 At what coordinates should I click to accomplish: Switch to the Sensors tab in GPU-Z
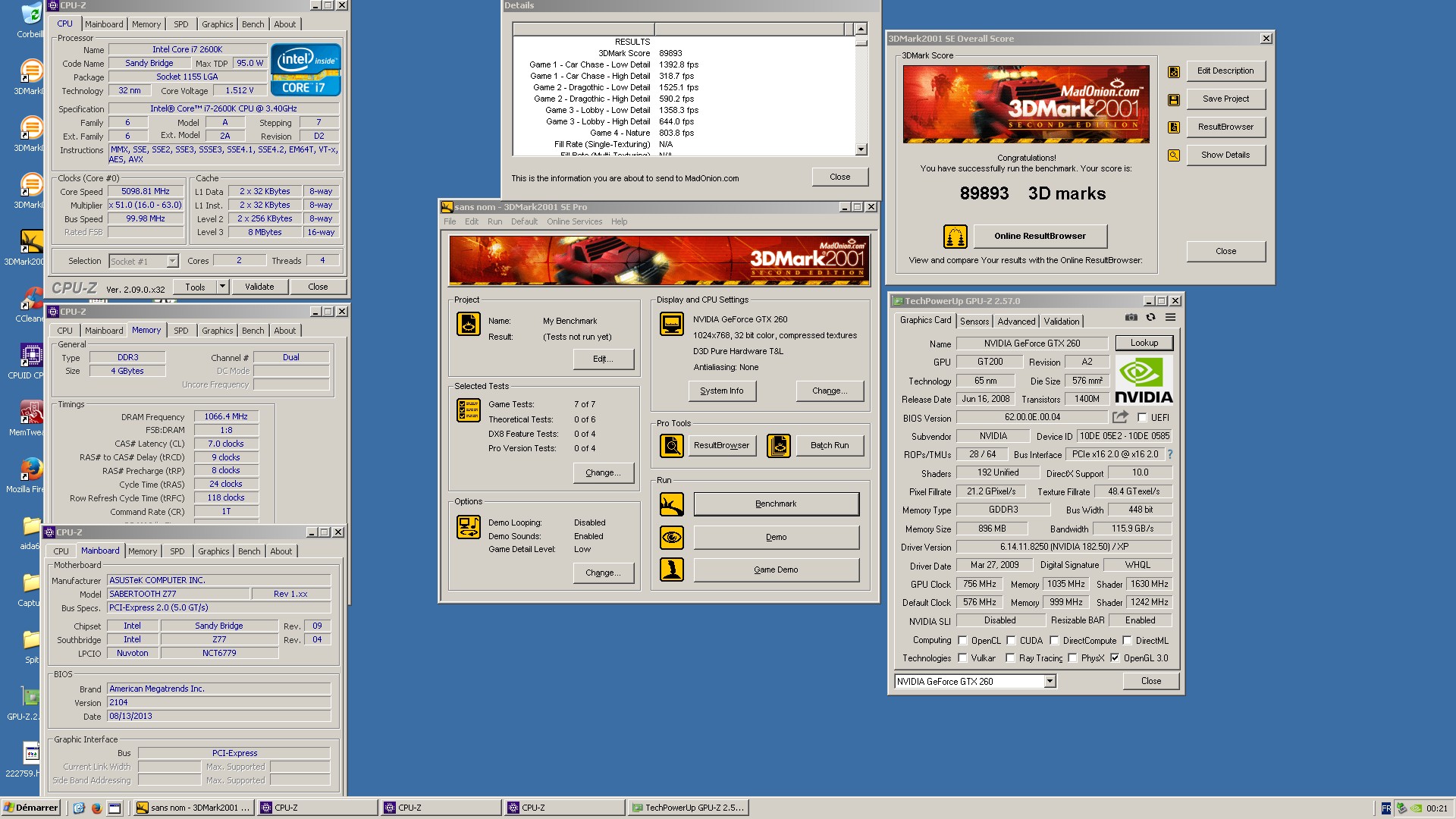coord(974,322)
